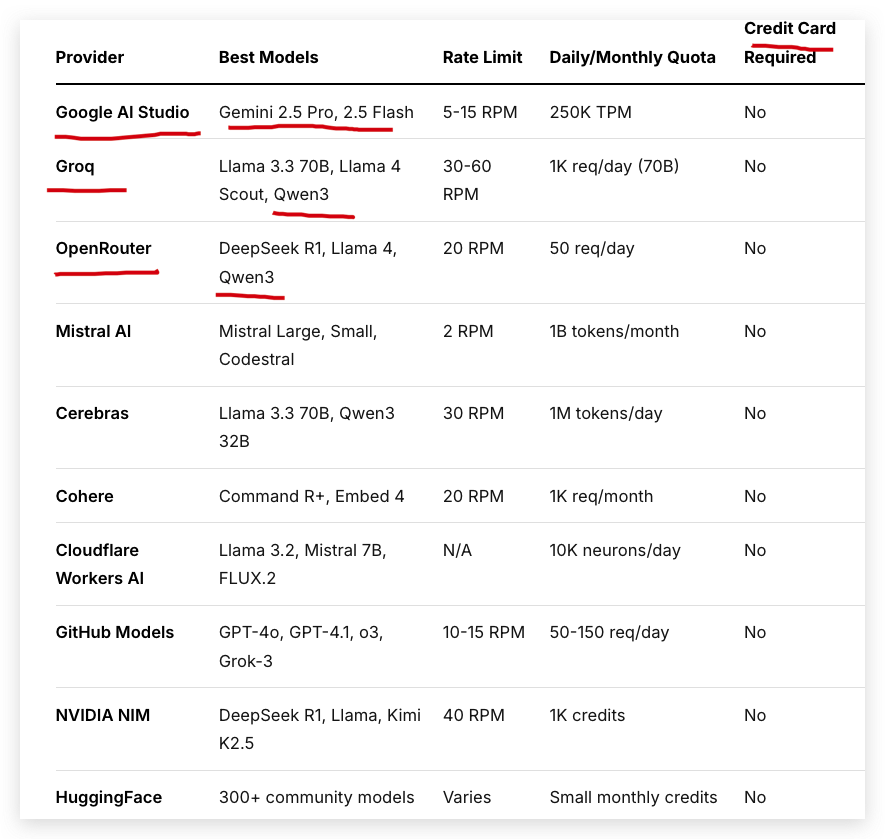
Task: Click the Rate Limit column header
Action: click(483, 57)
